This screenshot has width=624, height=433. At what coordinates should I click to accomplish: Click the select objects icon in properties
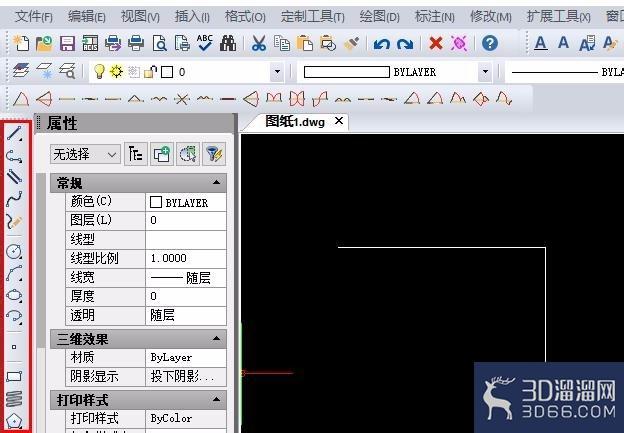point(188,154)
